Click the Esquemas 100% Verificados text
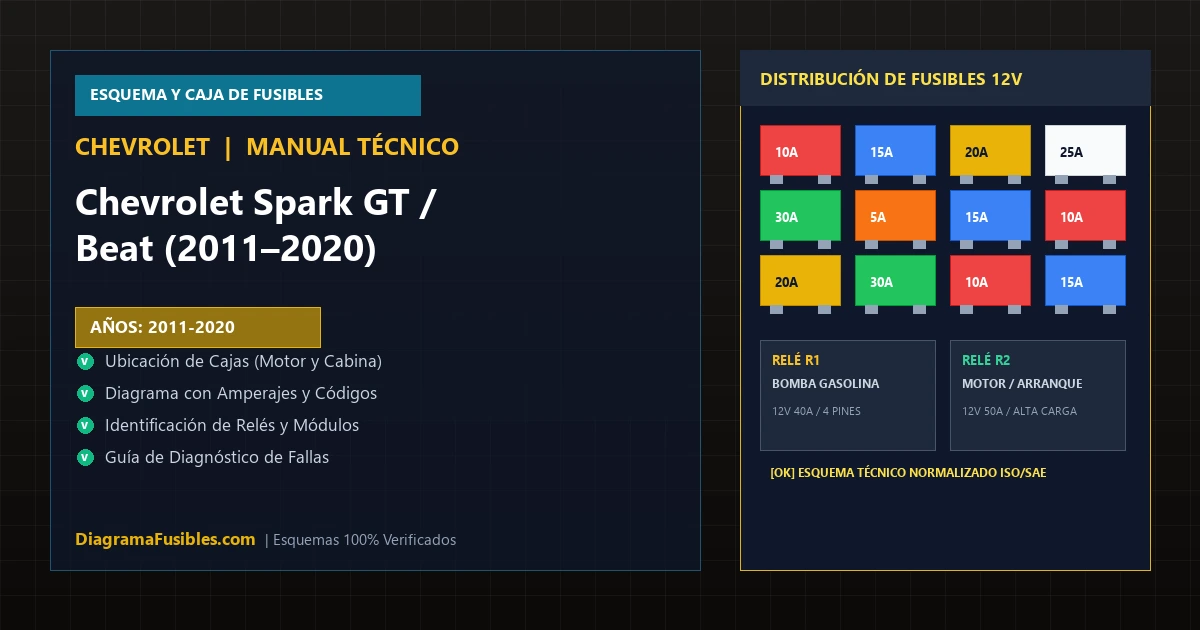This screenshot has width=1200, height=630. pyautogui.click(x=365, y=540)
